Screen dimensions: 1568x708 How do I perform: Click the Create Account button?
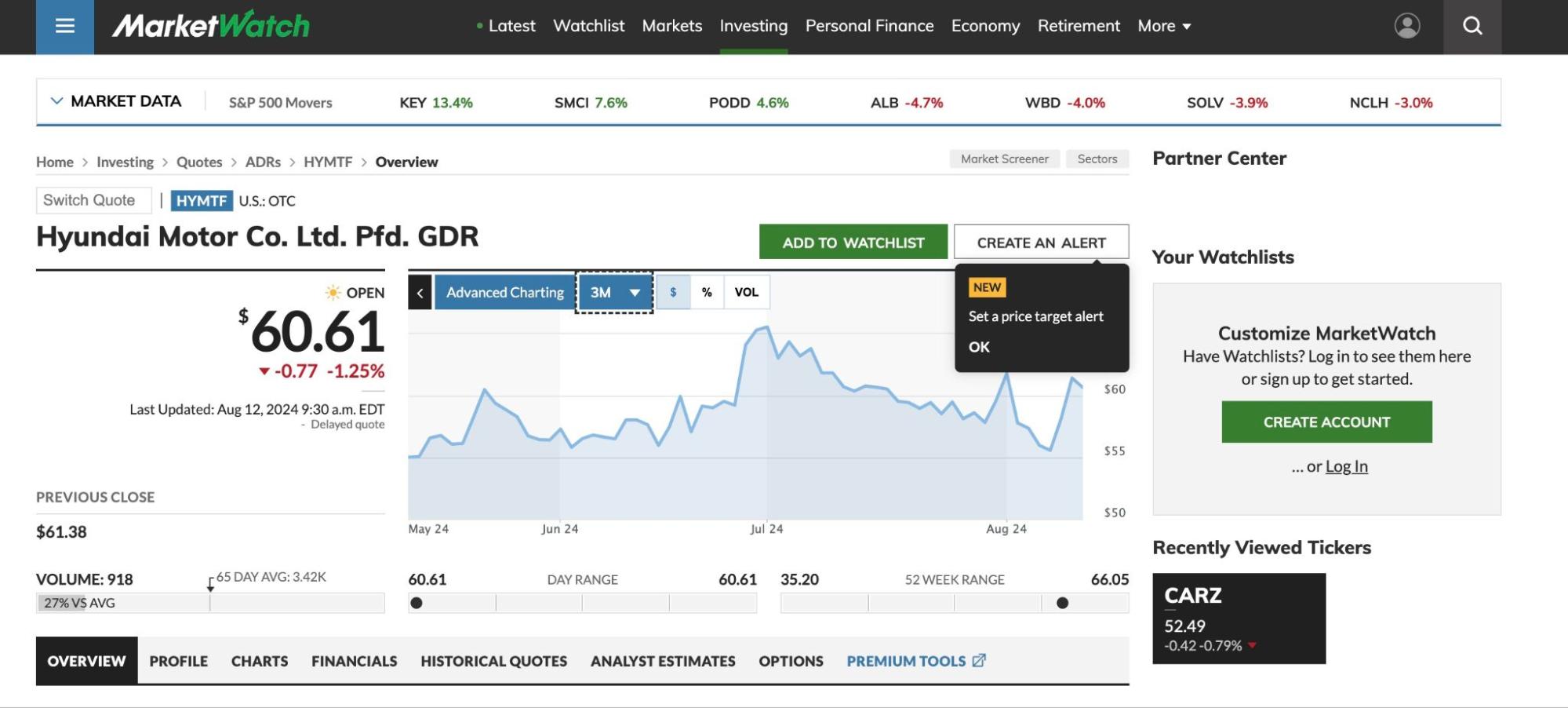click(x=1326, y=422)
